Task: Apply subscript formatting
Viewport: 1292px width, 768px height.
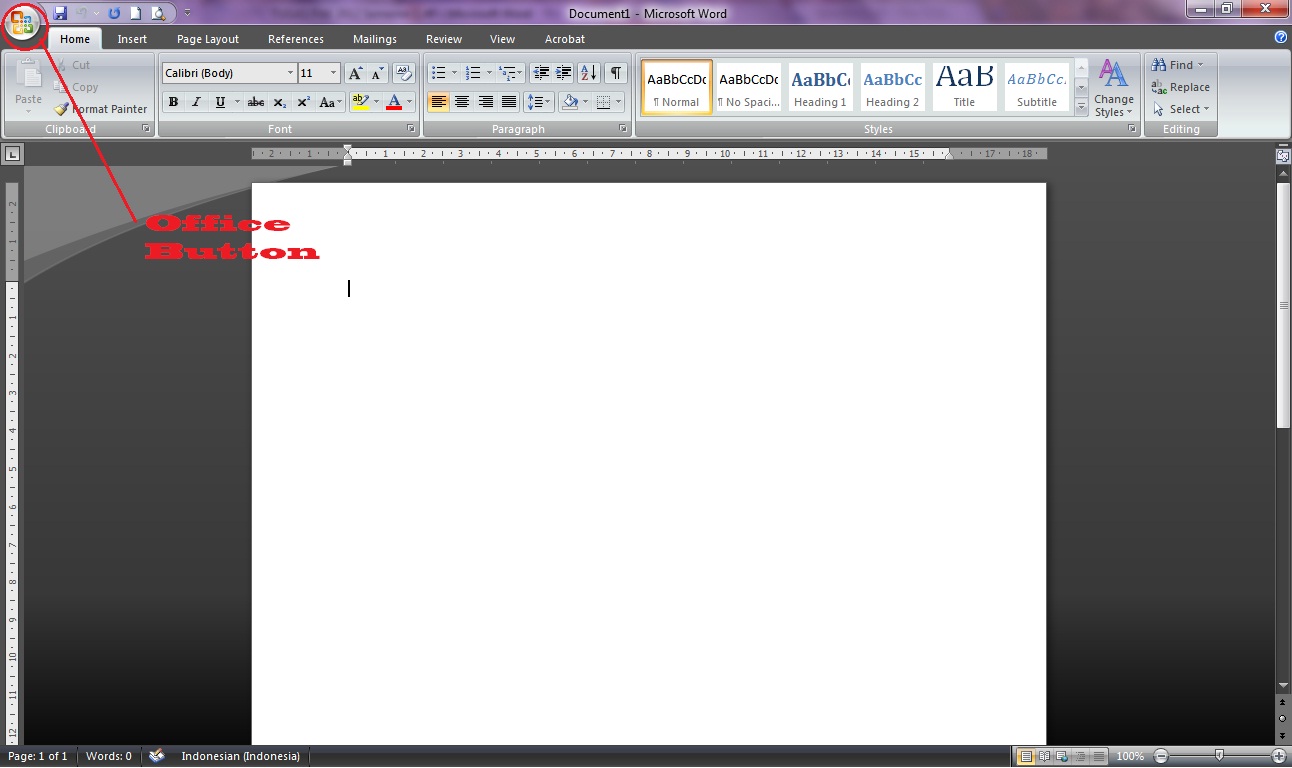Action: [x=280, y=102]
